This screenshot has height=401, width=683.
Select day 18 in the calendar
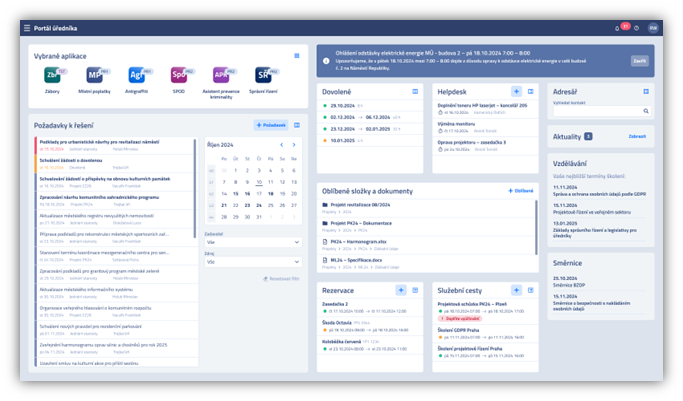coord(270,194)
